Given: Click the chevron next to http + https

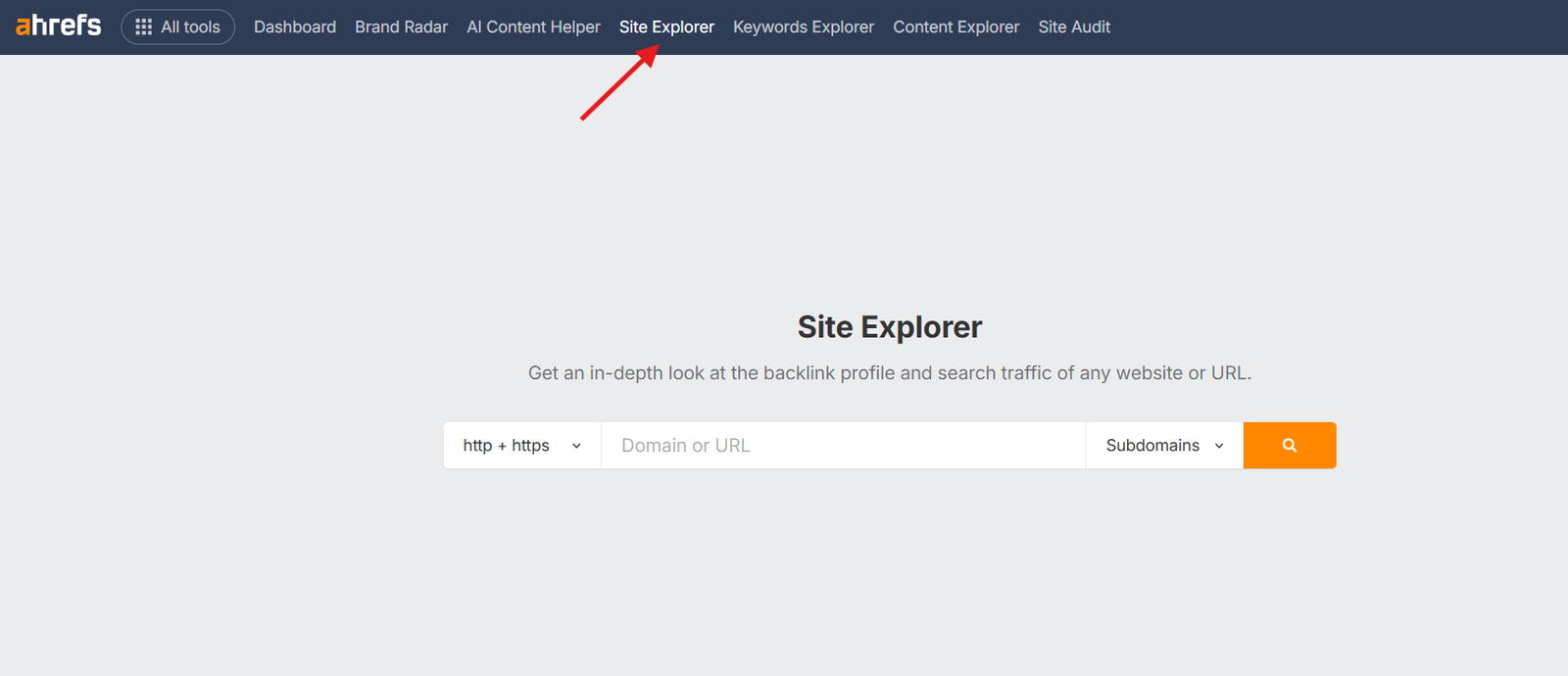Looking at the screenshot, I should tap(576, 446).
